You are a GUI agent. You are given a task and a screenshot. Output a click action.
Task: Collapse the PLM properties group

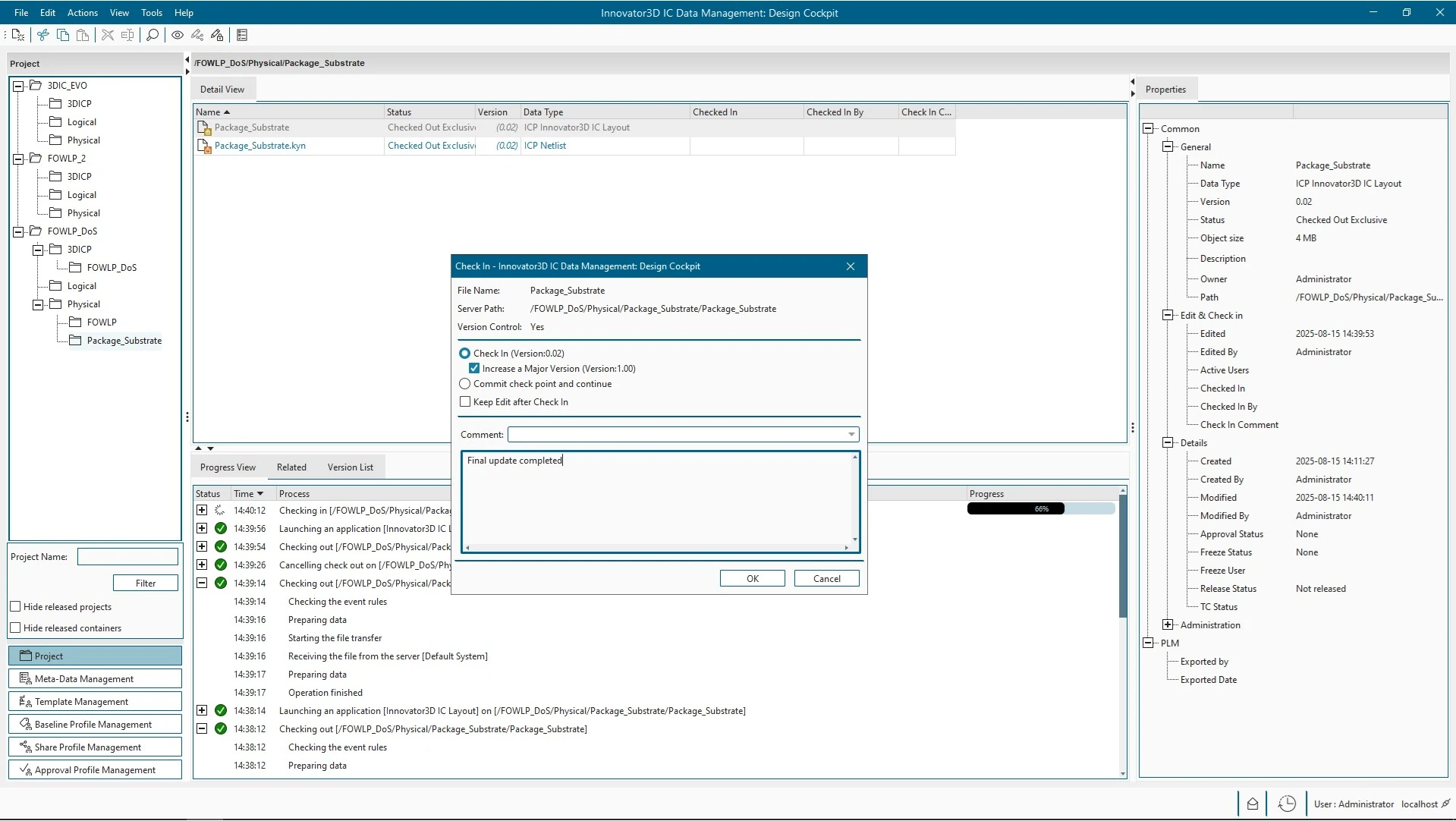click(1149, 643)
